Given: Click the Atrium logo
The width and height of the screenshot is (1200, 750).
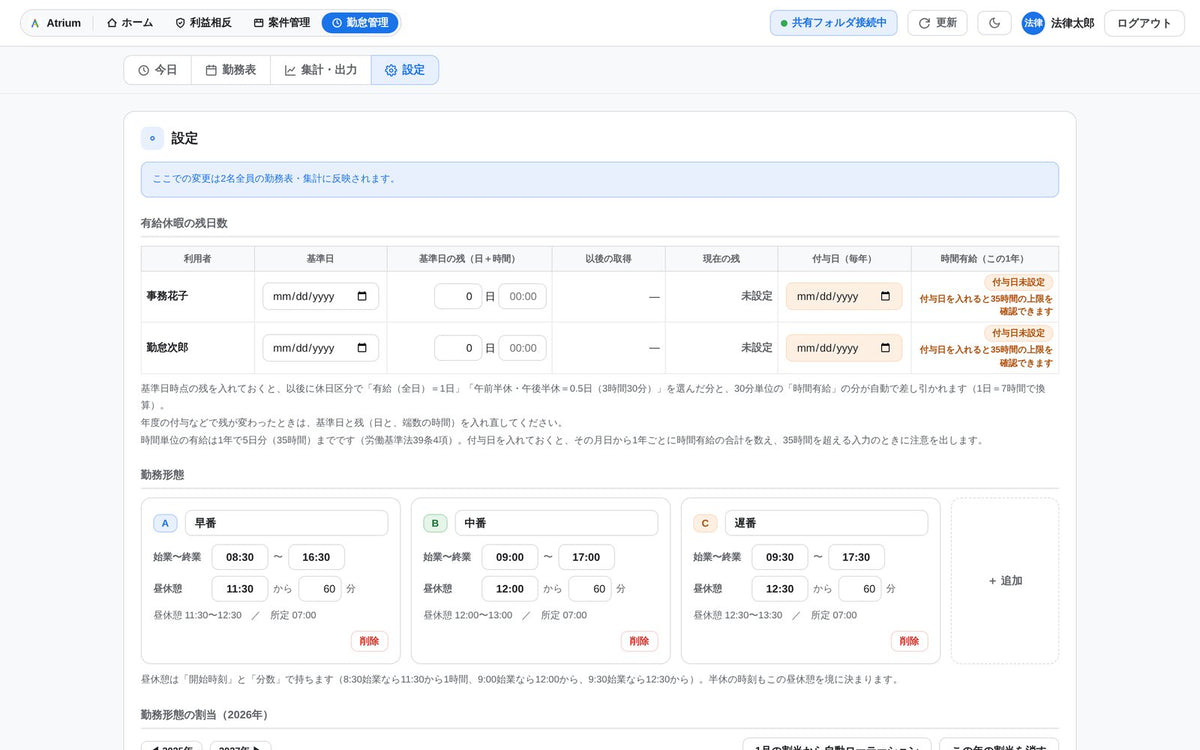Looking at the screenshot, I should click(56, 22).
